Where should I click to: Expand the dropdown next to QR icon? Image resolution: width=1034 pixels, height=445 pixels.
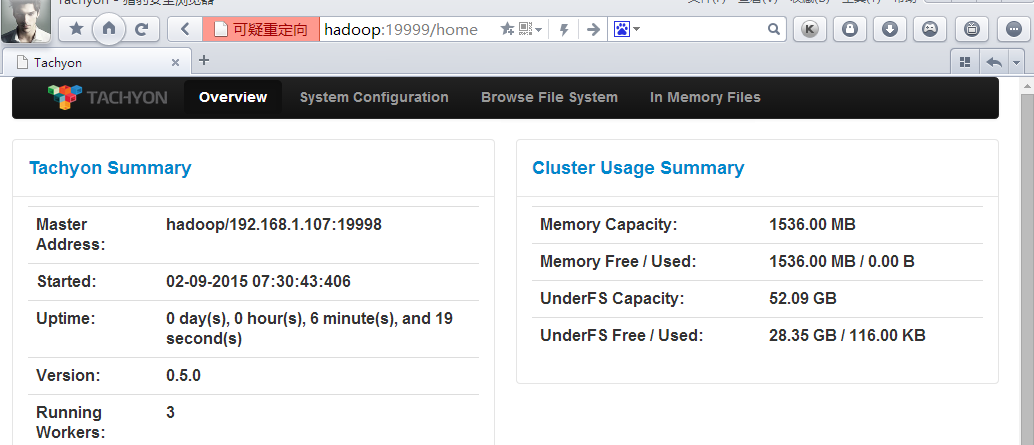(x=539, y=30)
